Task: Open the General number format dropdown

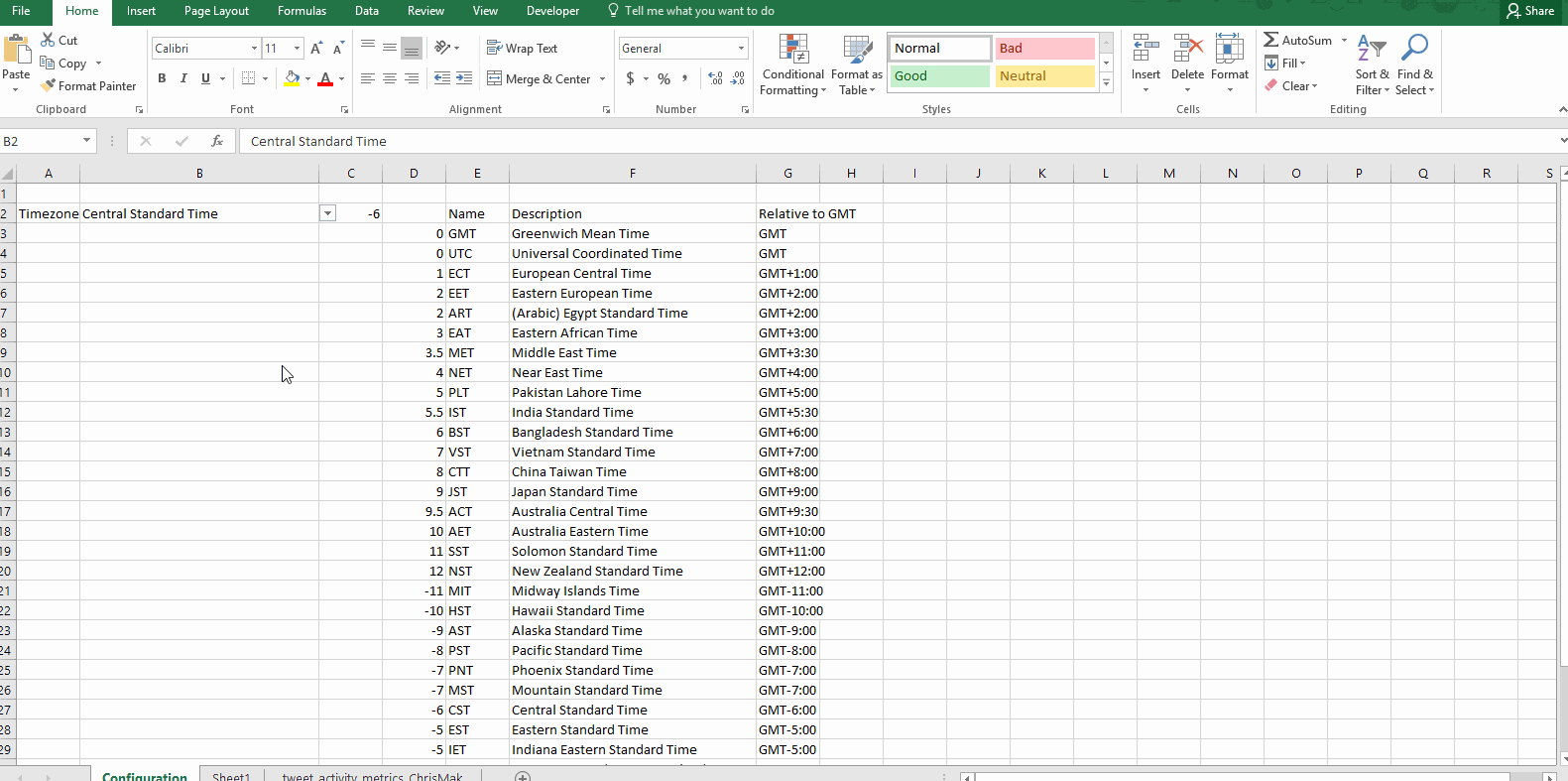Action: point(741,48)
